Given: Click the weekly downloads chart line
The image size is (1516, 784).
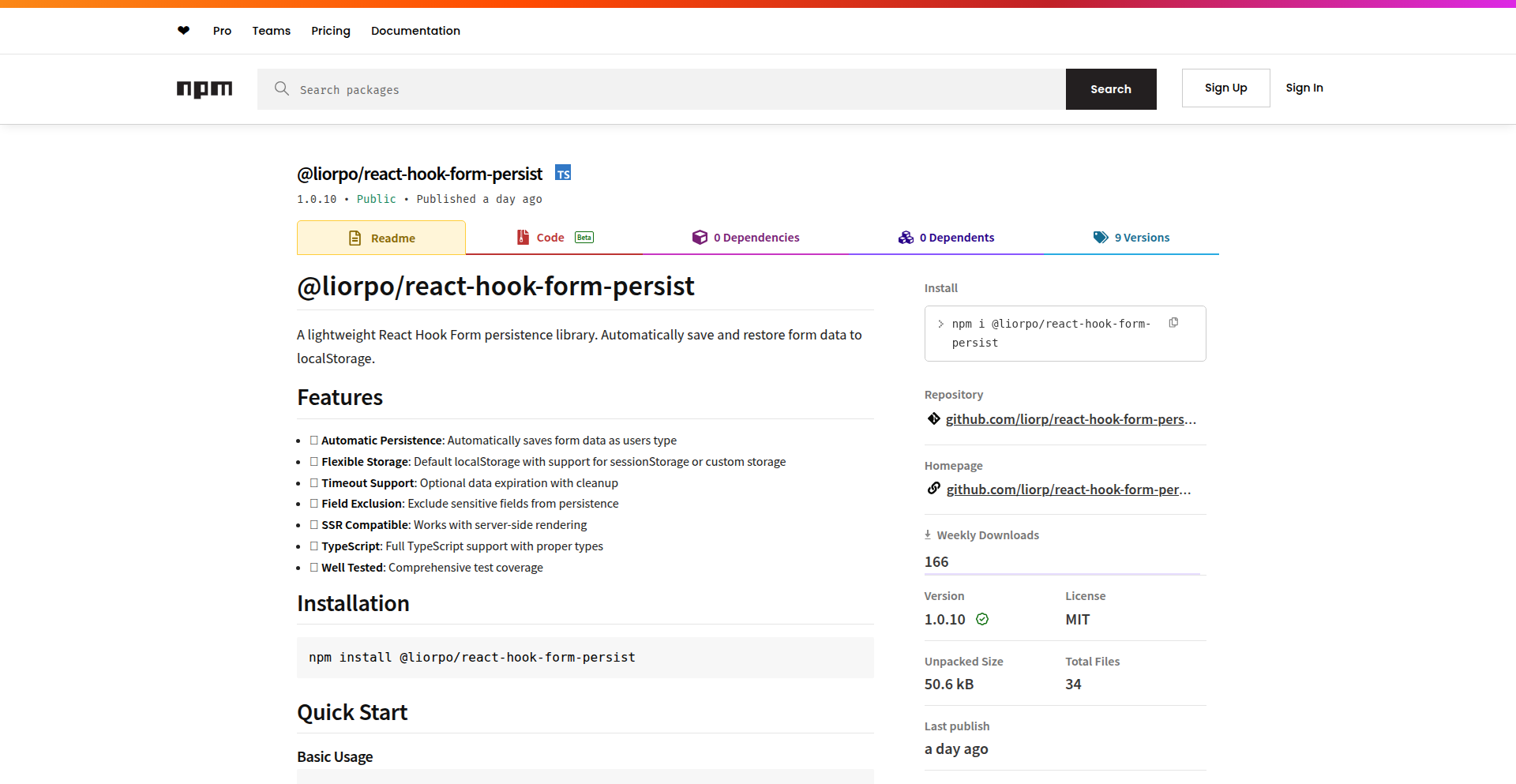Looking at the screenshot, I should (x=1062, y=573).
